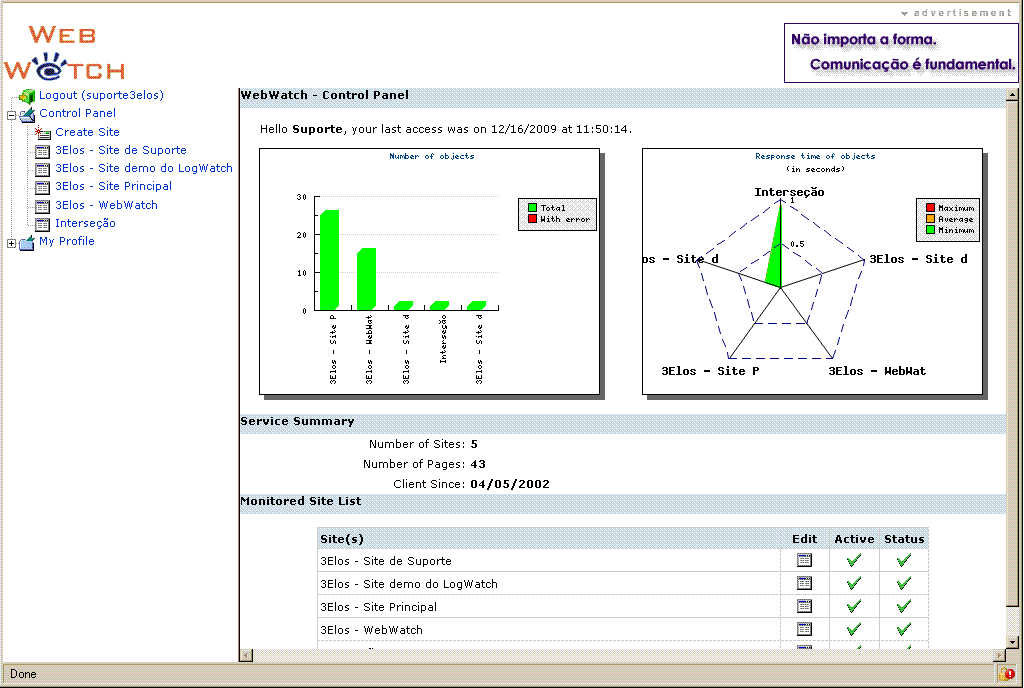This screenshot has width=1024, height=688.
Task: Select 3Elos - Site de Suporte in sidebar
Action: point(120,150)
